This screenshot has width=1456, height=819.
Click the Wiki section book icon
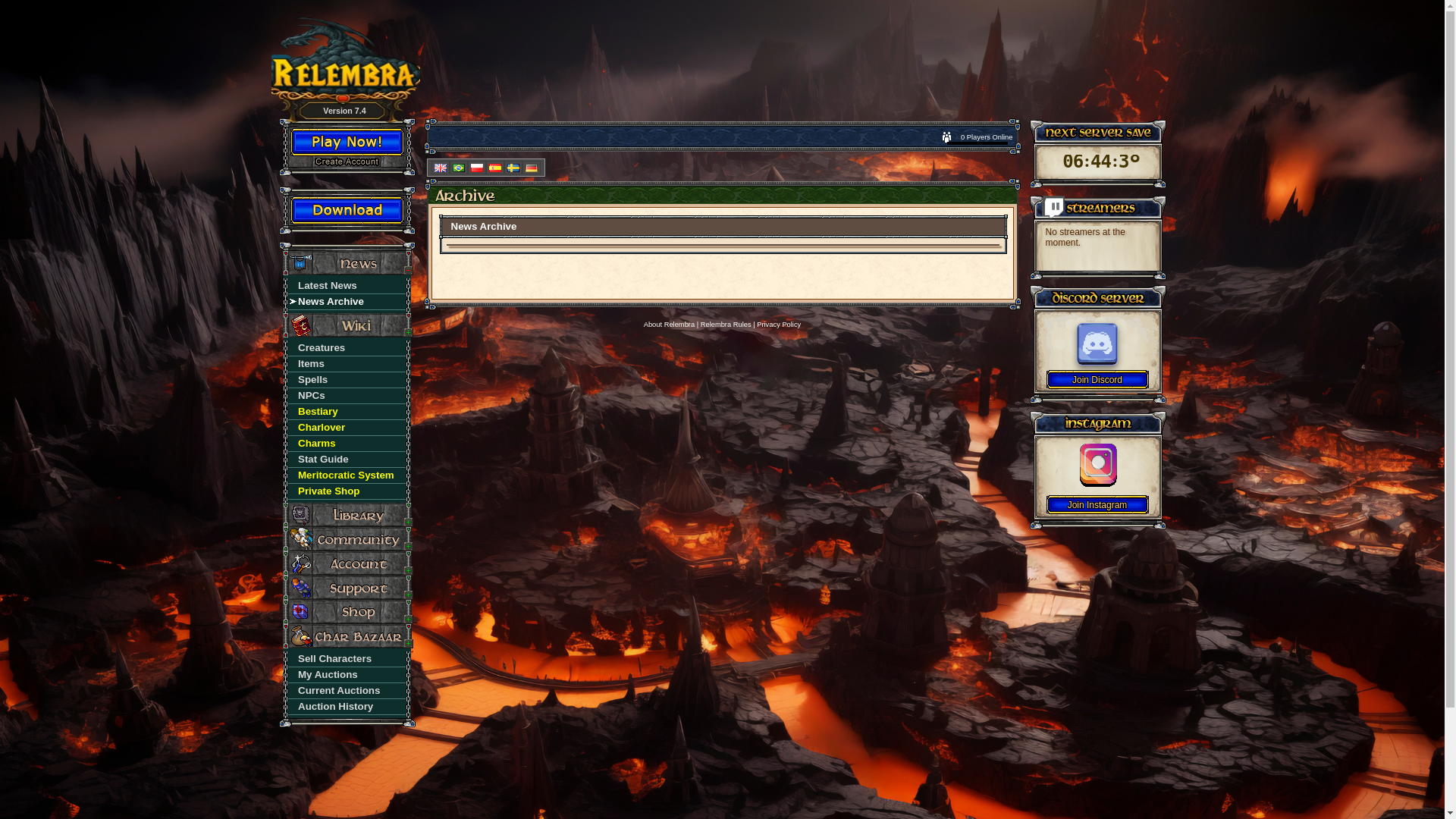coord(301,325)
